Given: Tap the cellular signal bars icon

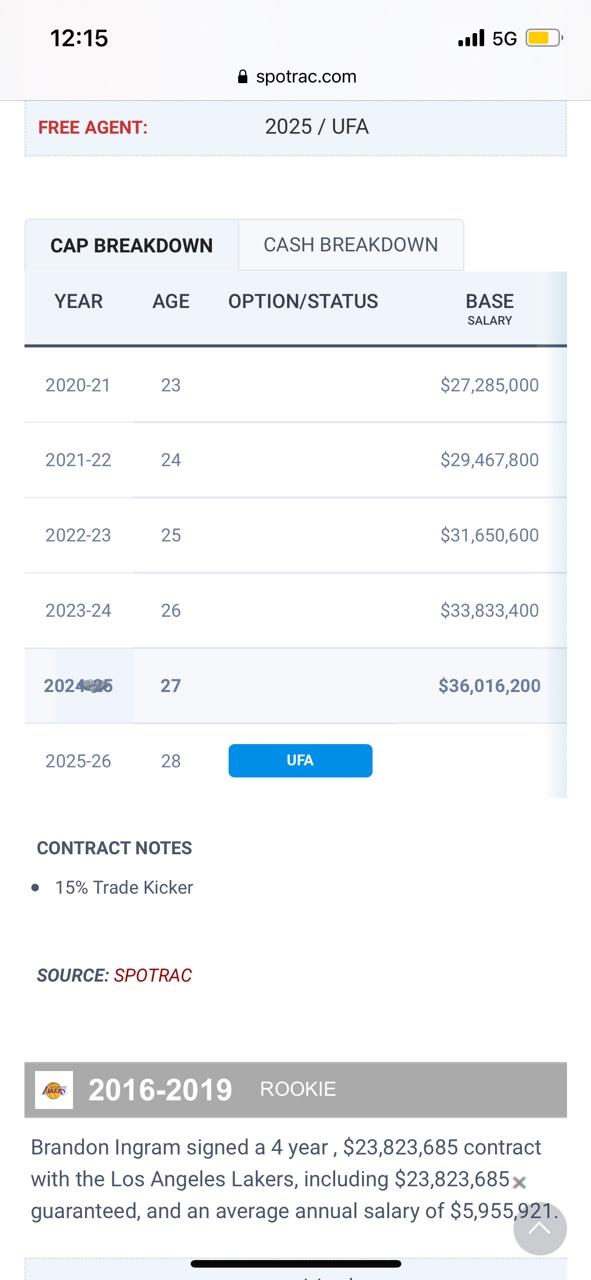Looking at the screenshot, I should click(471, 38).
